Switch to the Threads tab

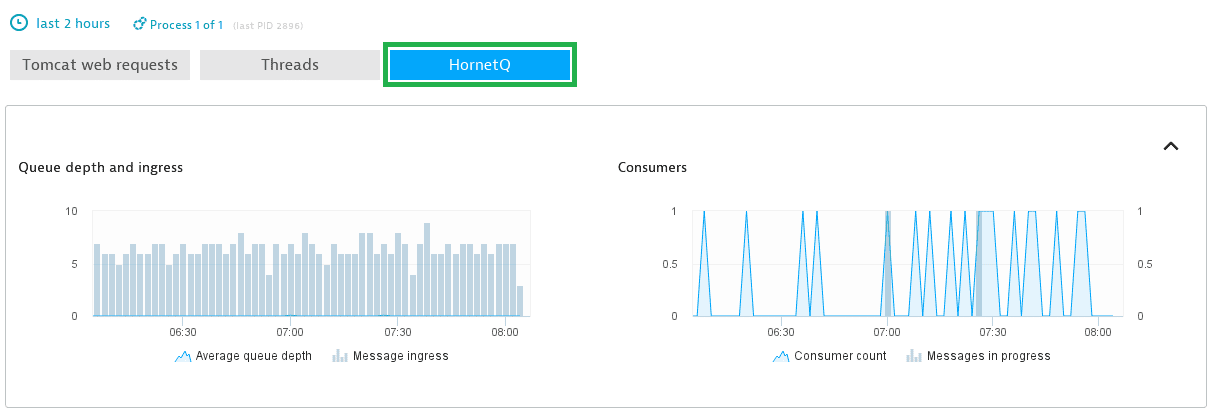[290, 65]
